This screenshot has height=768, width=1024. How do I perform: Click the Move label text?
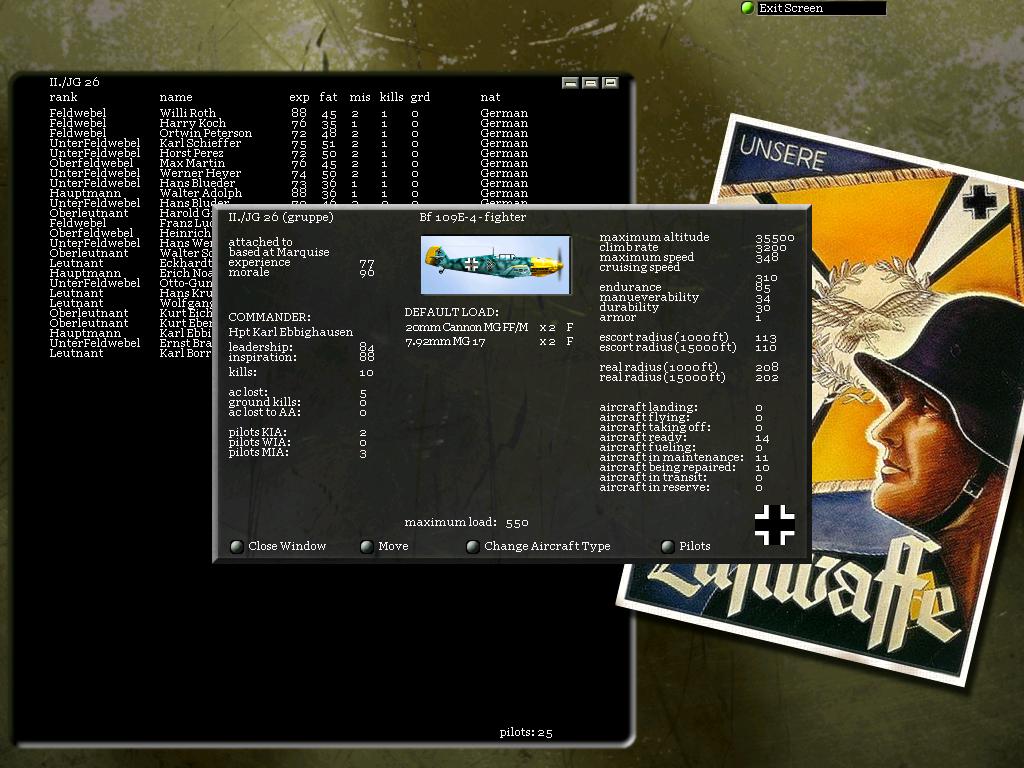pyautogui.click(x=393, y=546)
